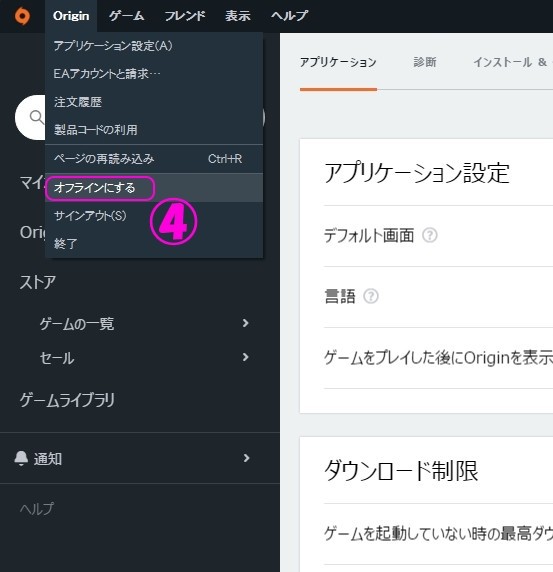Select サインアウト(S) menu entry
The width and height of the screenshot is (553, 572).
[154, 216]
